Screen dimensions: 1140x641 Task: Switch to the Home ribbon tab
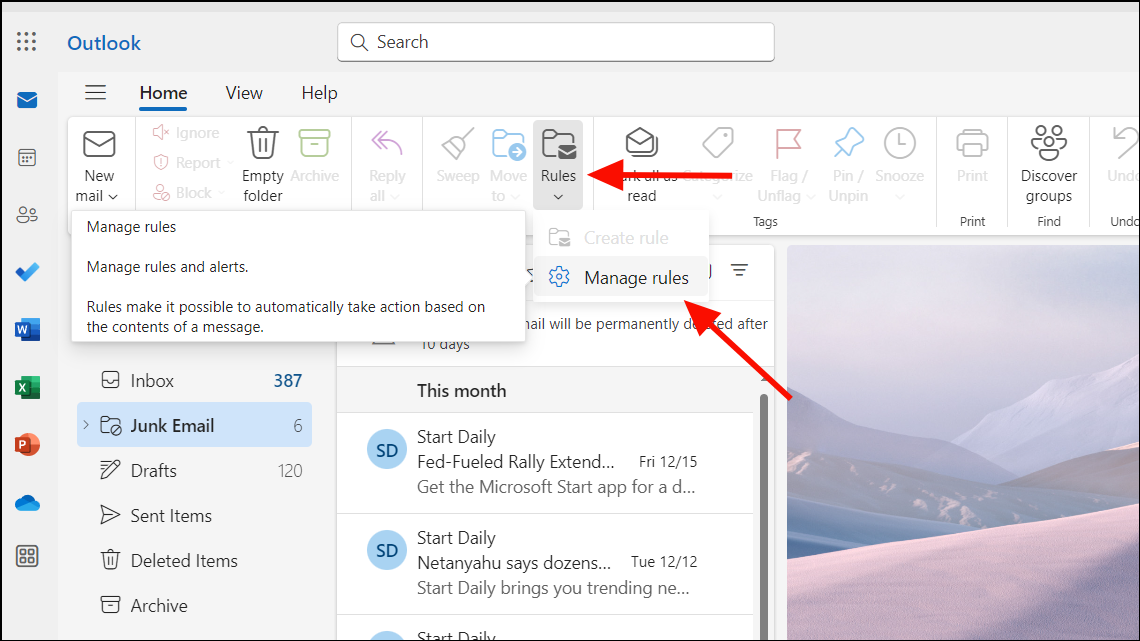164,93
